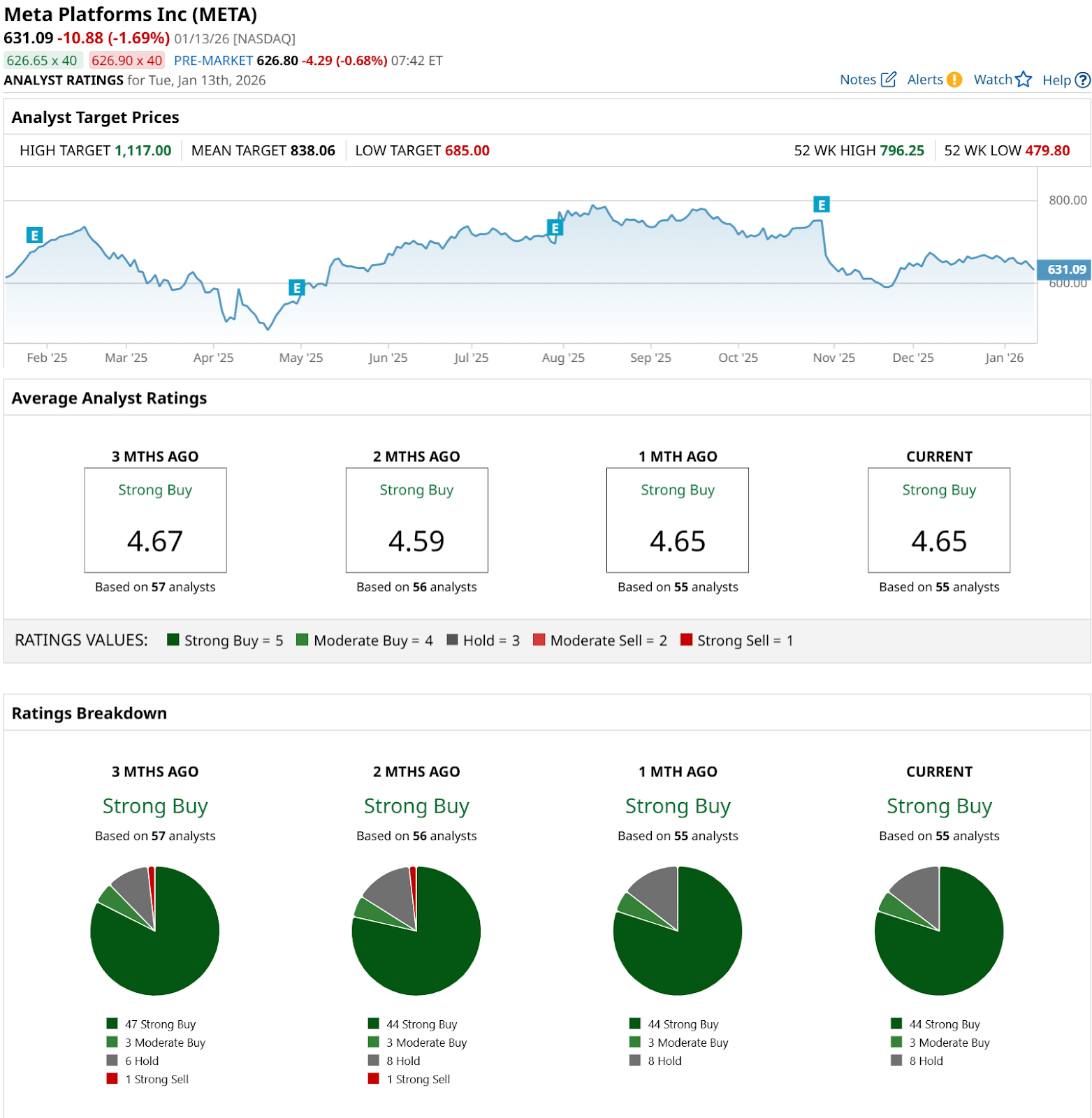Click the Notes pencil icon

888,80
